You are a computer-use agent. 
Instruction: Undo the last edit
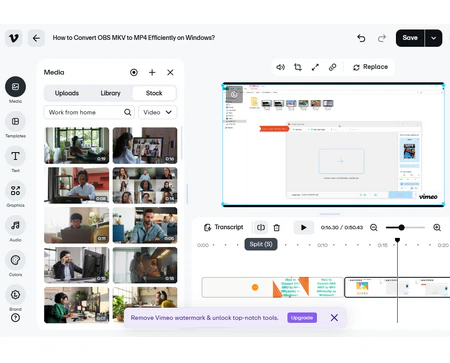[361, 38]
